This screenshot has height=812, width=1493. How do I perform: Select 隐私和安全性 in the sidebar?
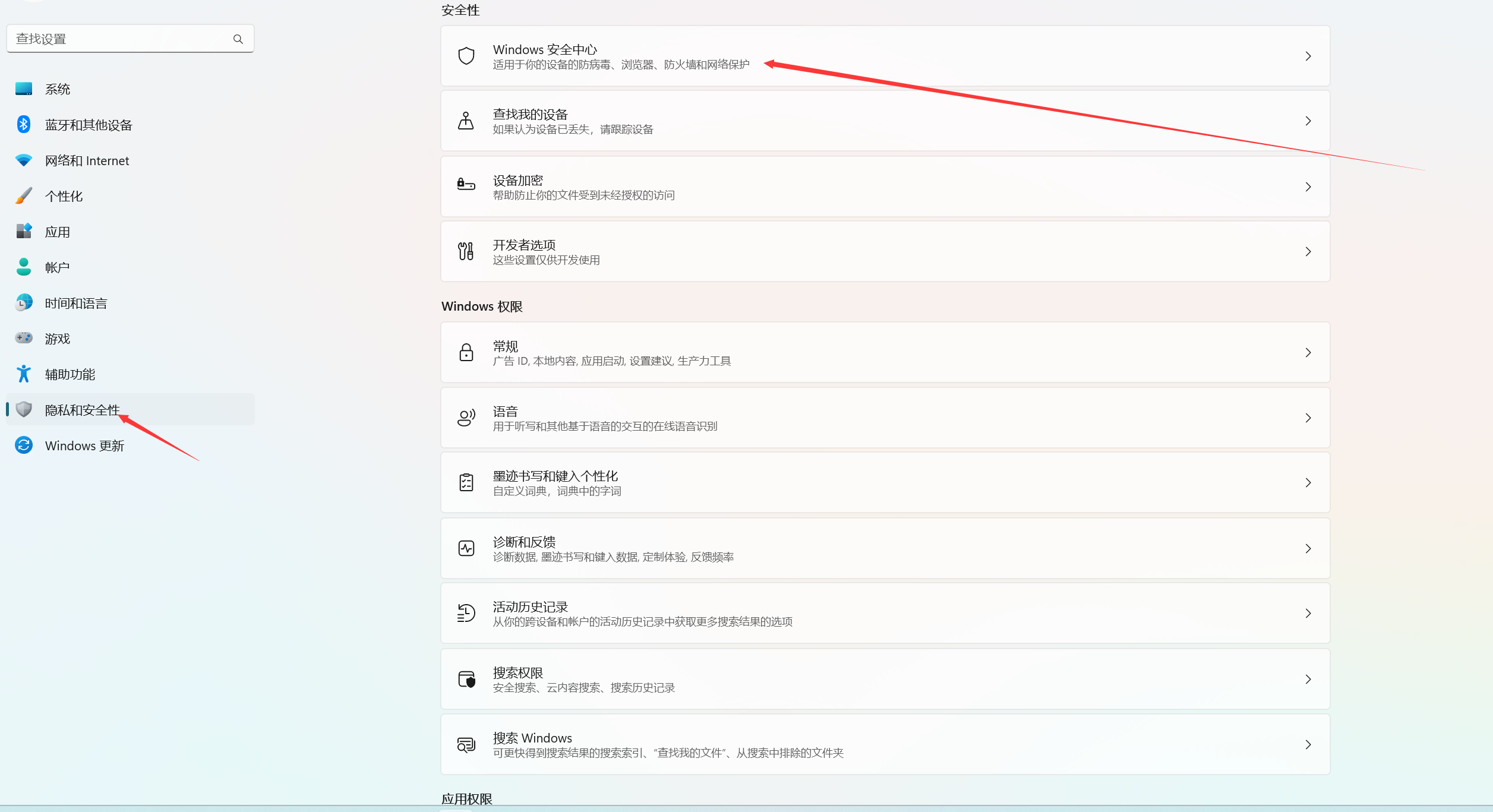click(x=130, y=410)
